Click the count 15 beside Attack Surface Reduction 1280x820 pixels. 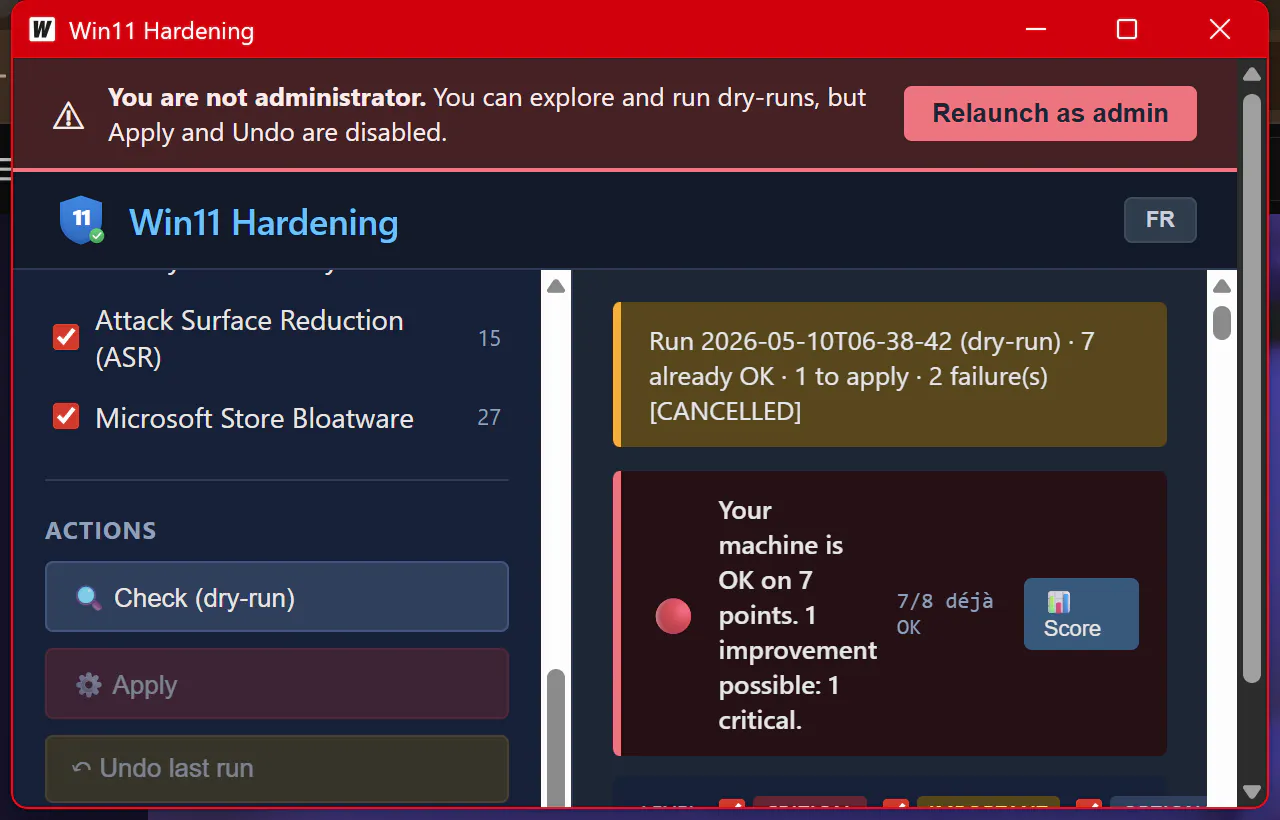pos(489,338)
